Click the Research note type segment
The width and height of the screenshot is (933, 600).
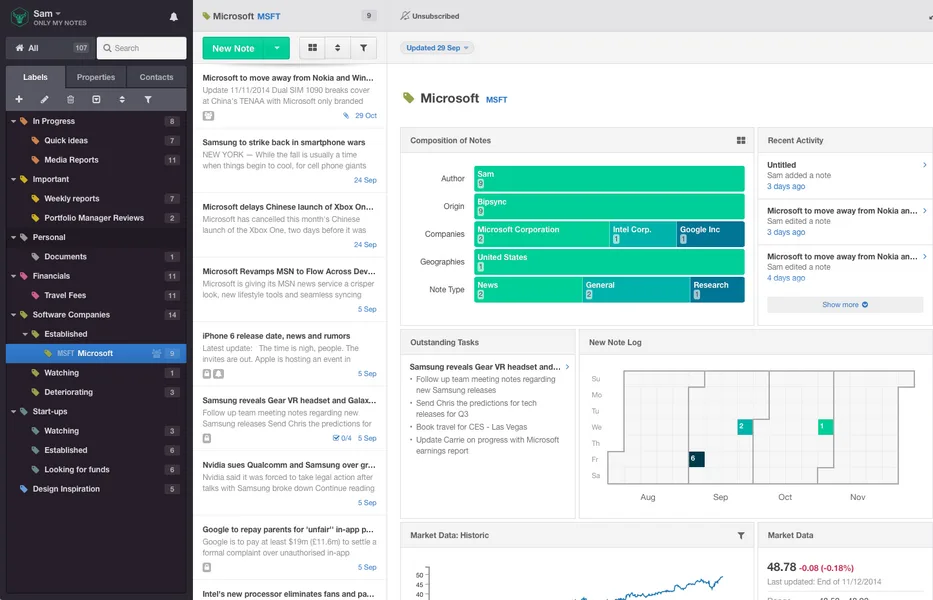[717, 289]
